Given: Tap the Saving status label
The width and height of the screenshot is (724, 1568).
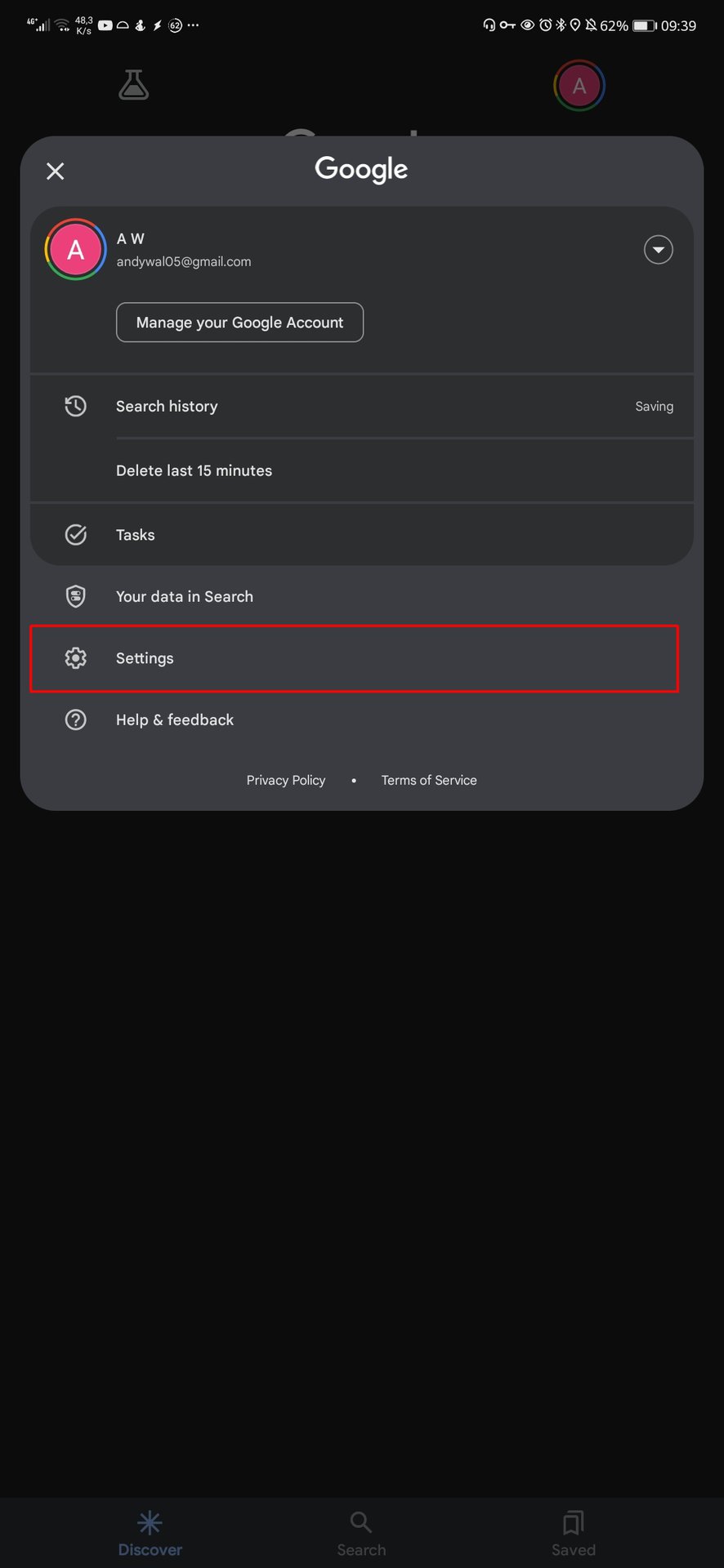Looking at the screenshot, I should [654, 406].
